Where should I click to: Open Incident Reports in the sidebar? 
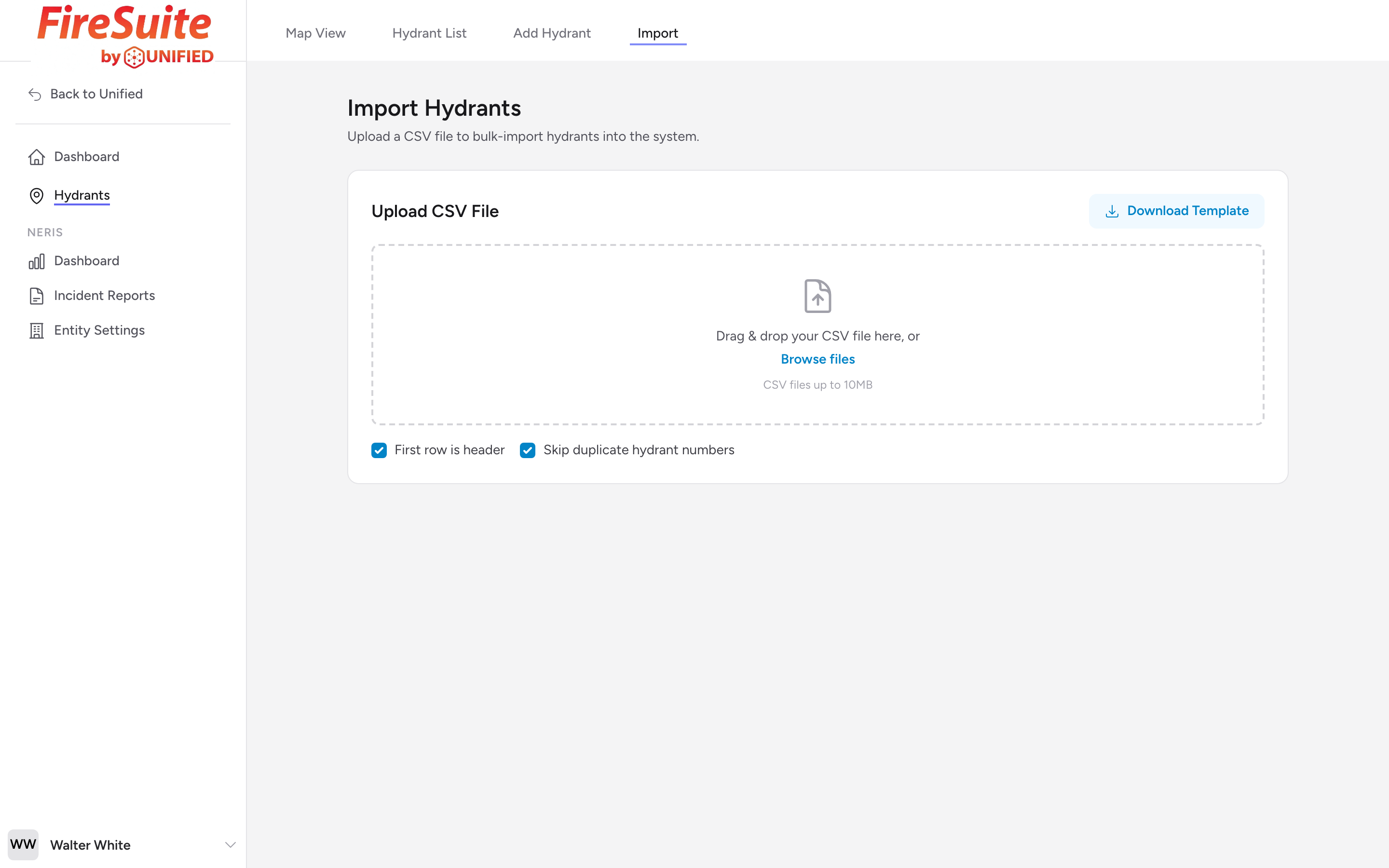(x=105, y=296)
